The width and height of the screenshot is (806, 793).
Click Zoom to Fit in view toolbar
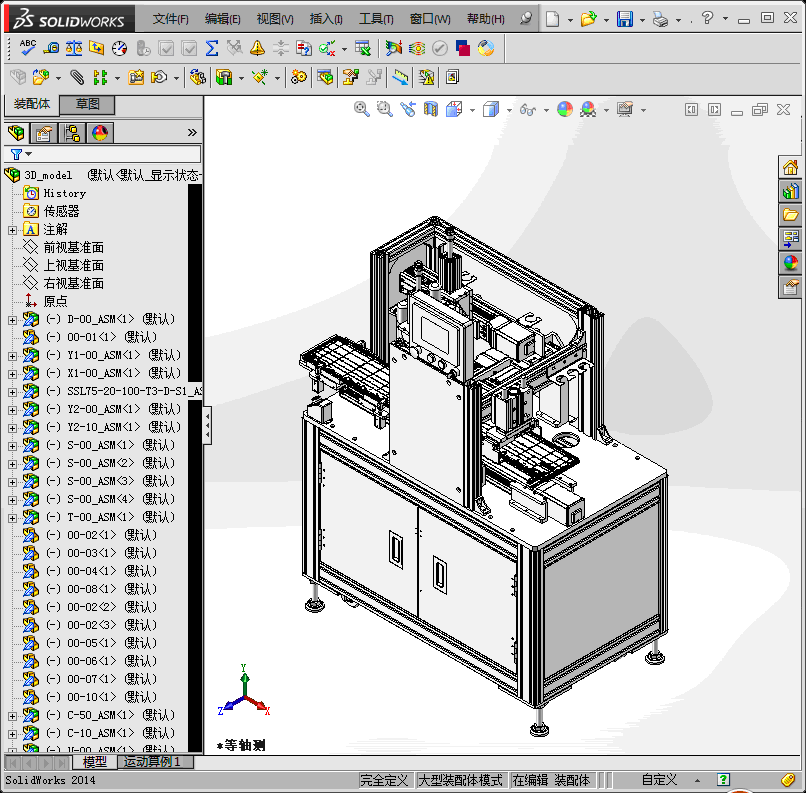coord(362,109)
